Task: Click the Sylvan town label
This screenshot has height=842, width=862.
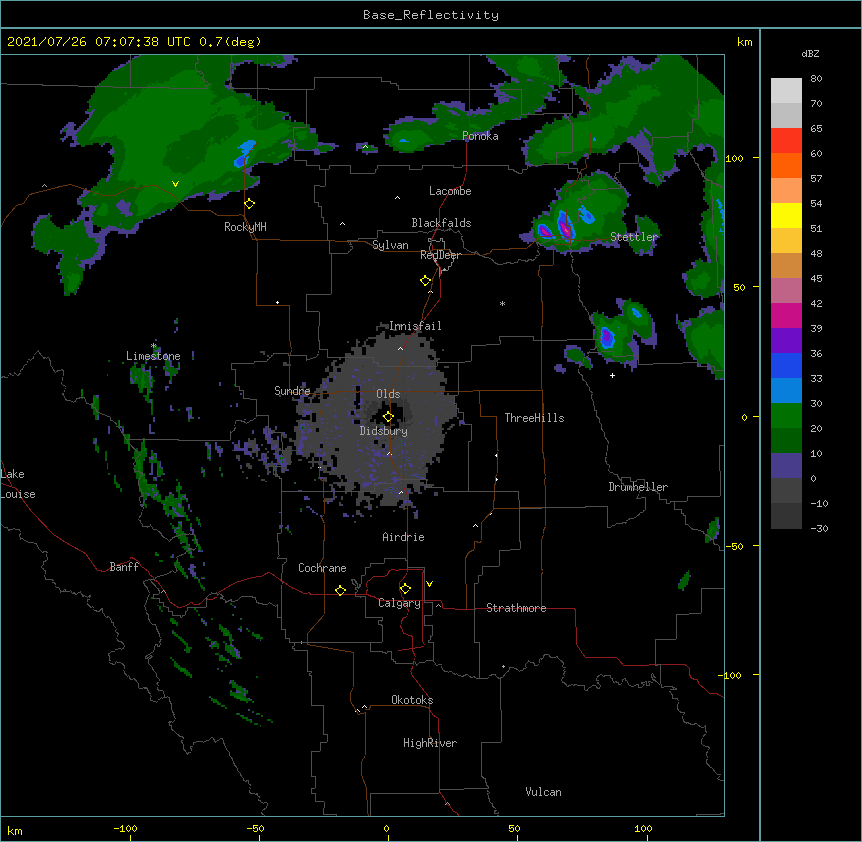Action: 390,245
